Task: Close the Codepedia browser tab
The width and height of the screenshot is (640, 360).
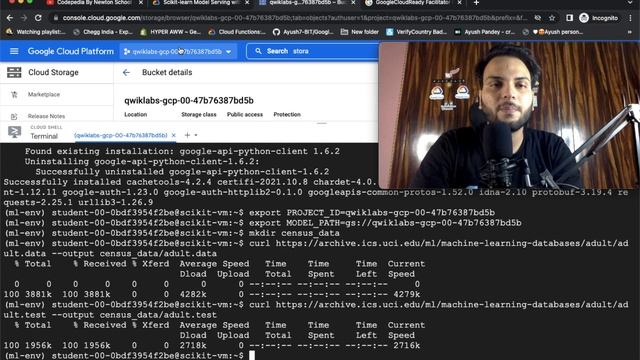Action: click(141, 2)
